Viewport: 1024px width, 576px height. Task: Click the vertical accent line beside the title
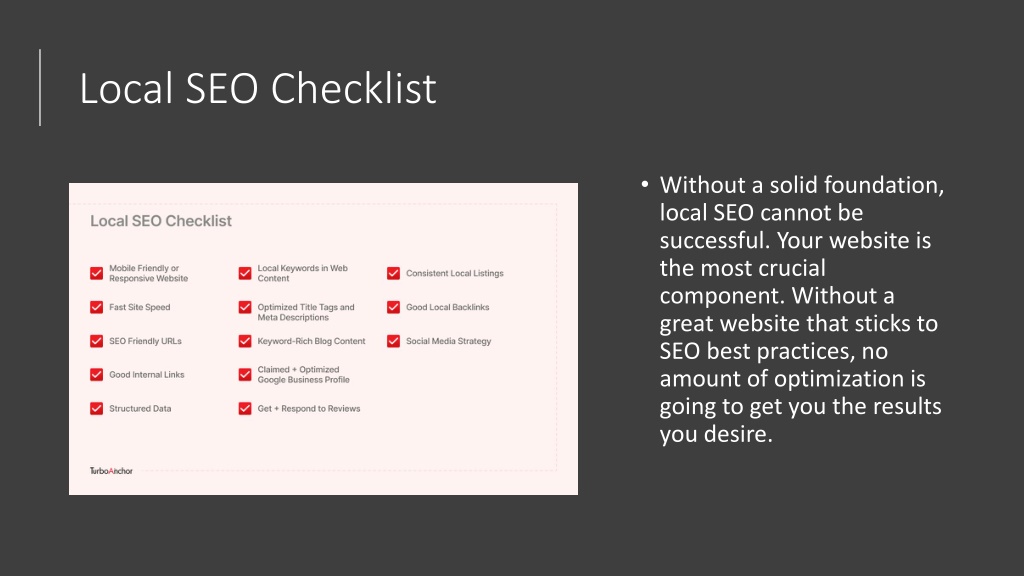click(40, 88)
